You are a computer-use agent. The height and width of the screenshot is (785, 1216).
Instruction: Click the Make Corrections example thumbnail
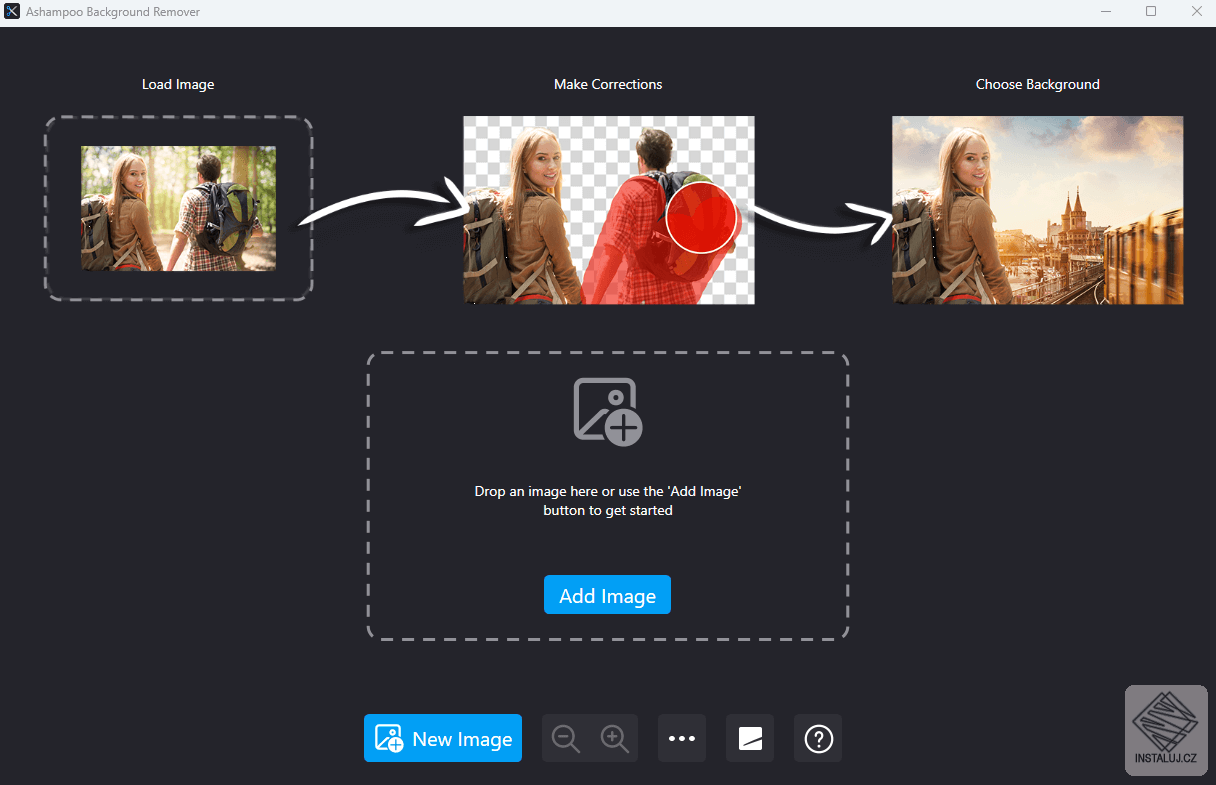point(609,210)
